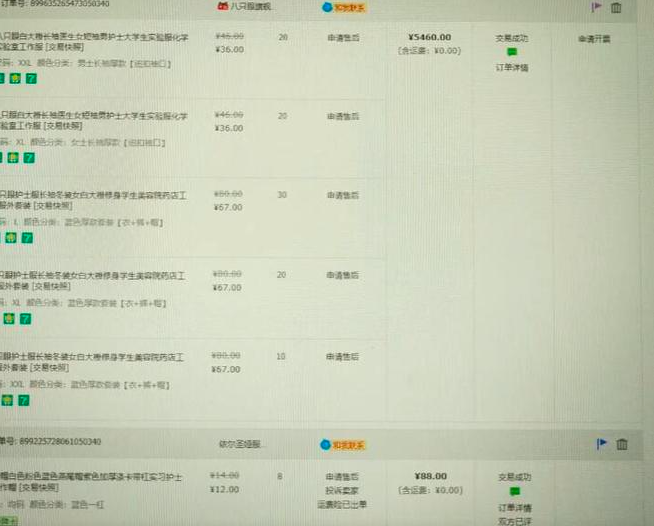Click the flag icon on the first order
Viewport: 654px width, 526px height.
tap(598, 7)
